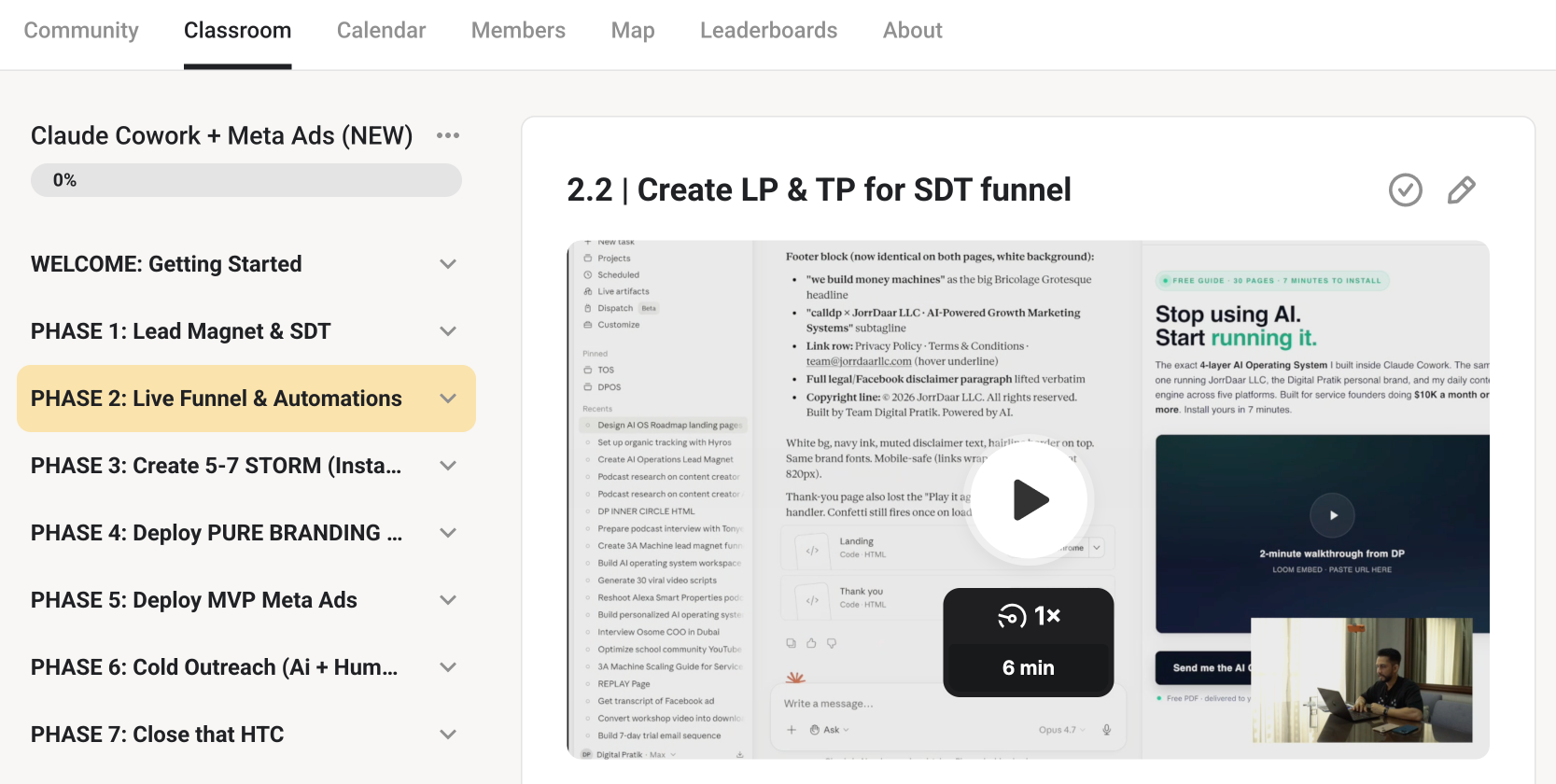Click Live artifacts icon in video sidebar
The image size is (1556, 784).
coord(588,292)
